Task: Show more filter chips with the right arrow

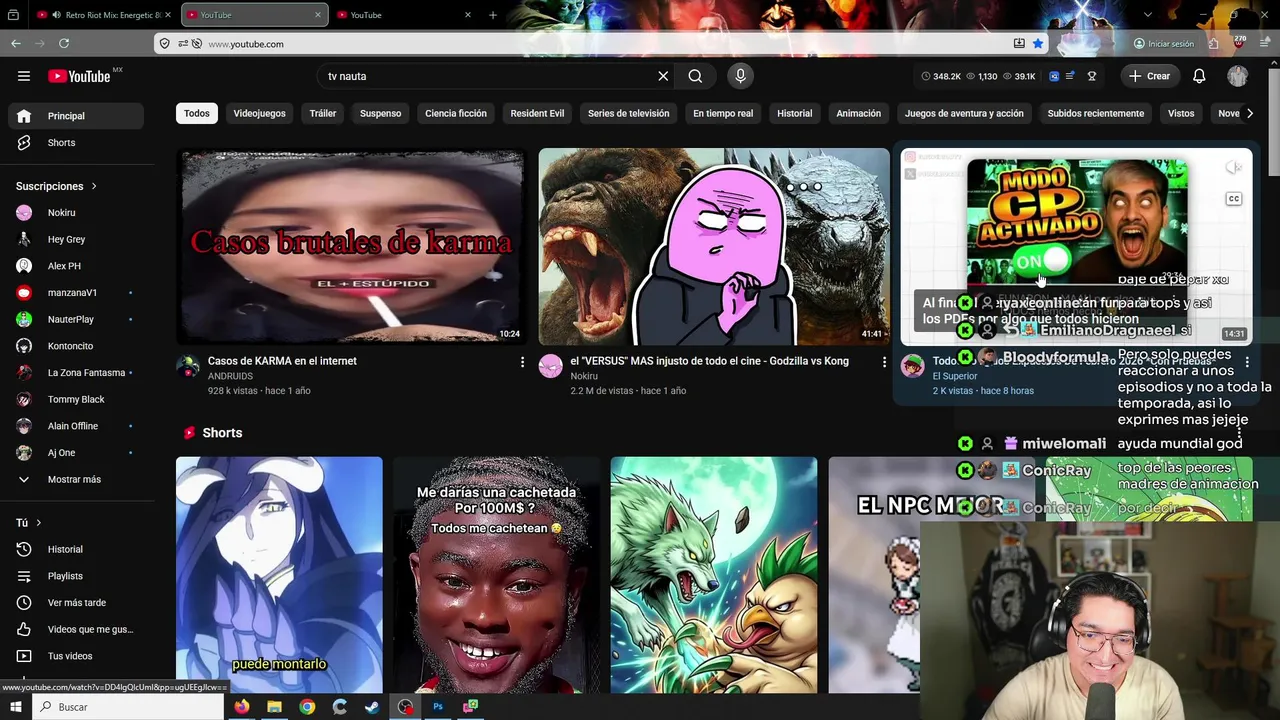Action: tap(1249, 113)
